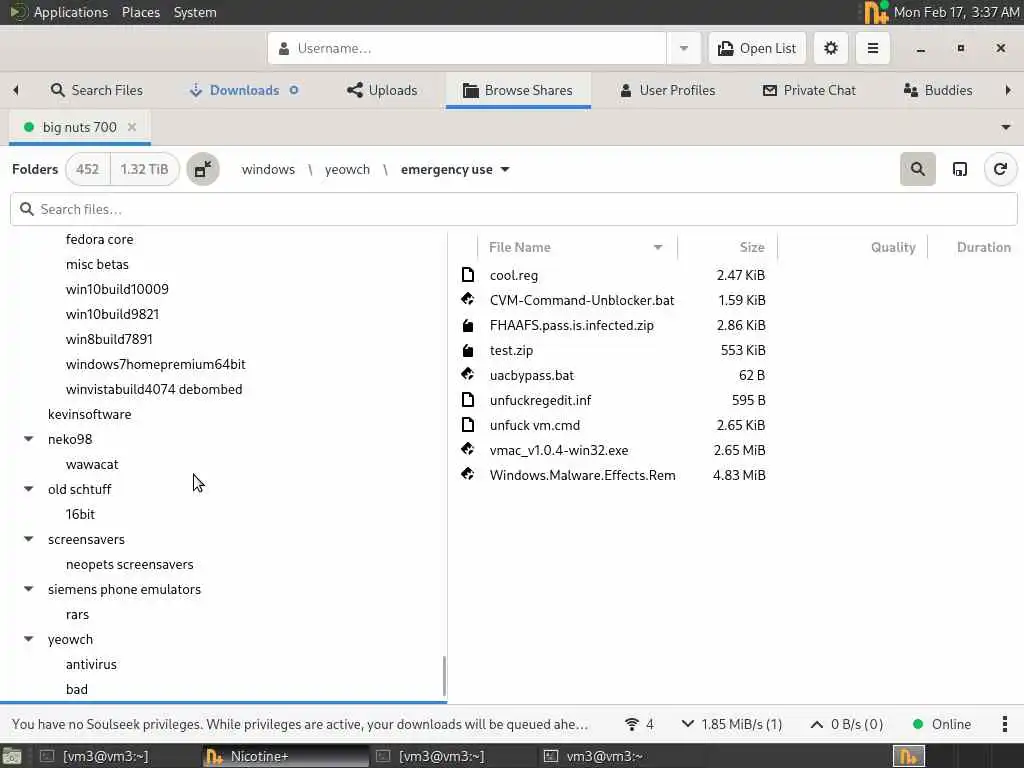Close the big nuts 700 tab
The height and width of the screenshot is (768, 1024).
tap(132, 127)
